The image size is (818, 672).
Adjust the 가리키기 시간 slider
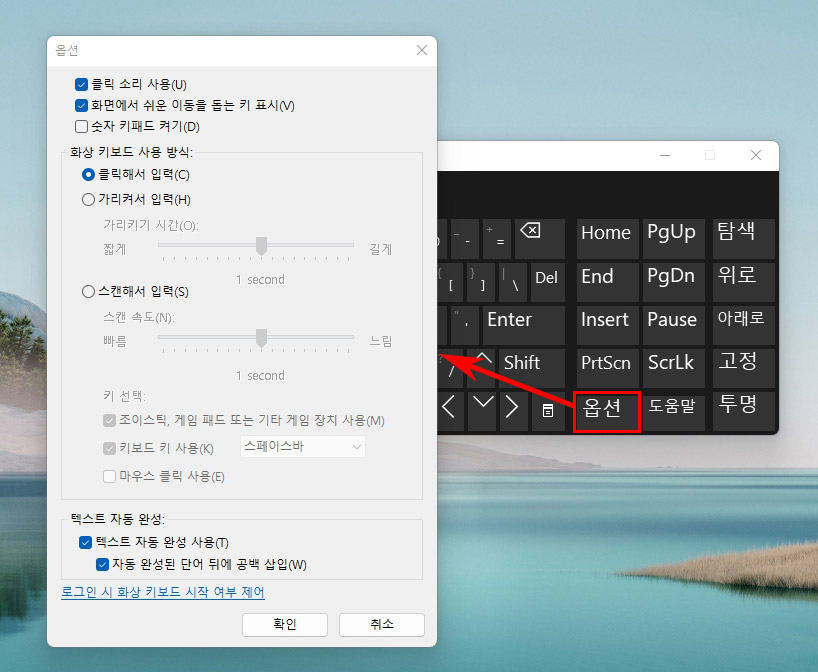pos(262,247)
